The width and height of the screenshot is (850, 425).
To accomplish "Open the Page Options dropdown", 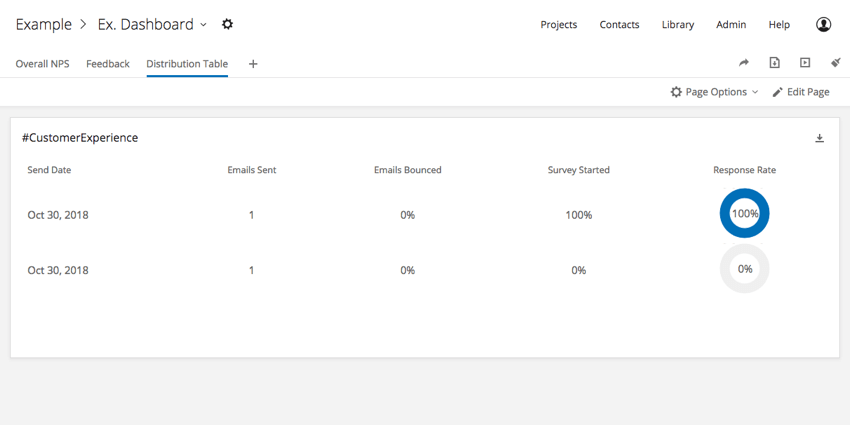I will coord(714,92).
